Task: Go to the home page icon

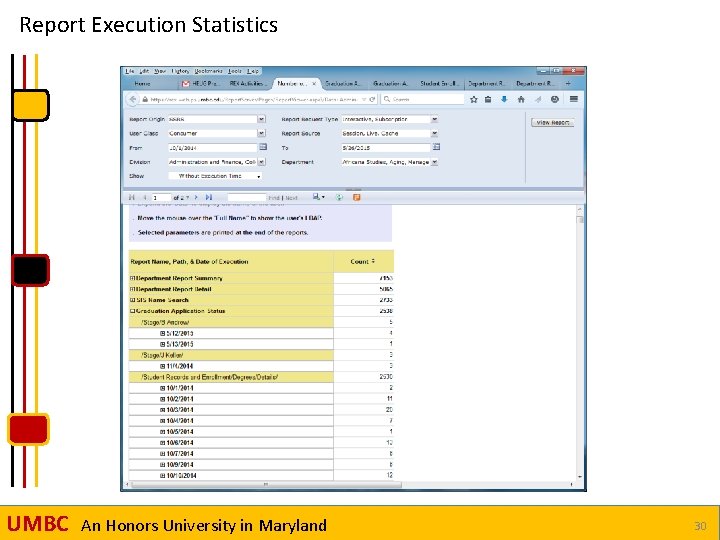Action: [521, 99]
